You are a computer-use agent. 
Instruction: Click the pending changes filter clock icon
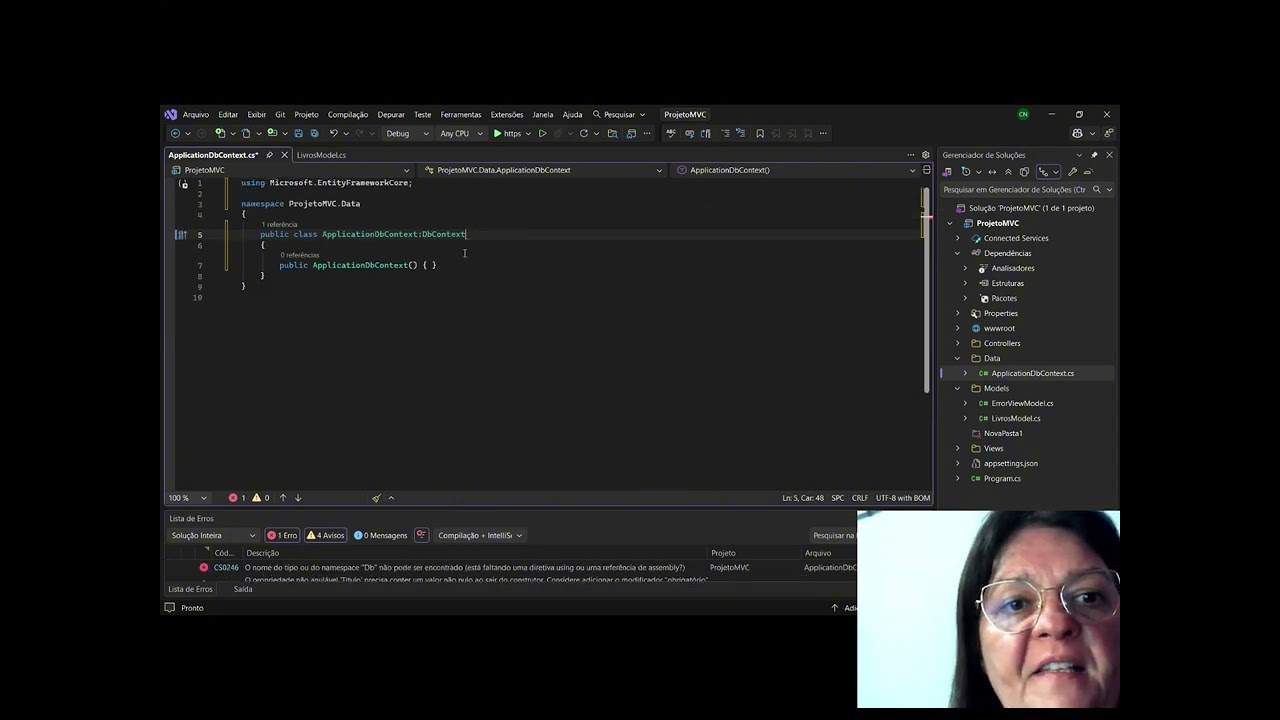coord(966,172)
